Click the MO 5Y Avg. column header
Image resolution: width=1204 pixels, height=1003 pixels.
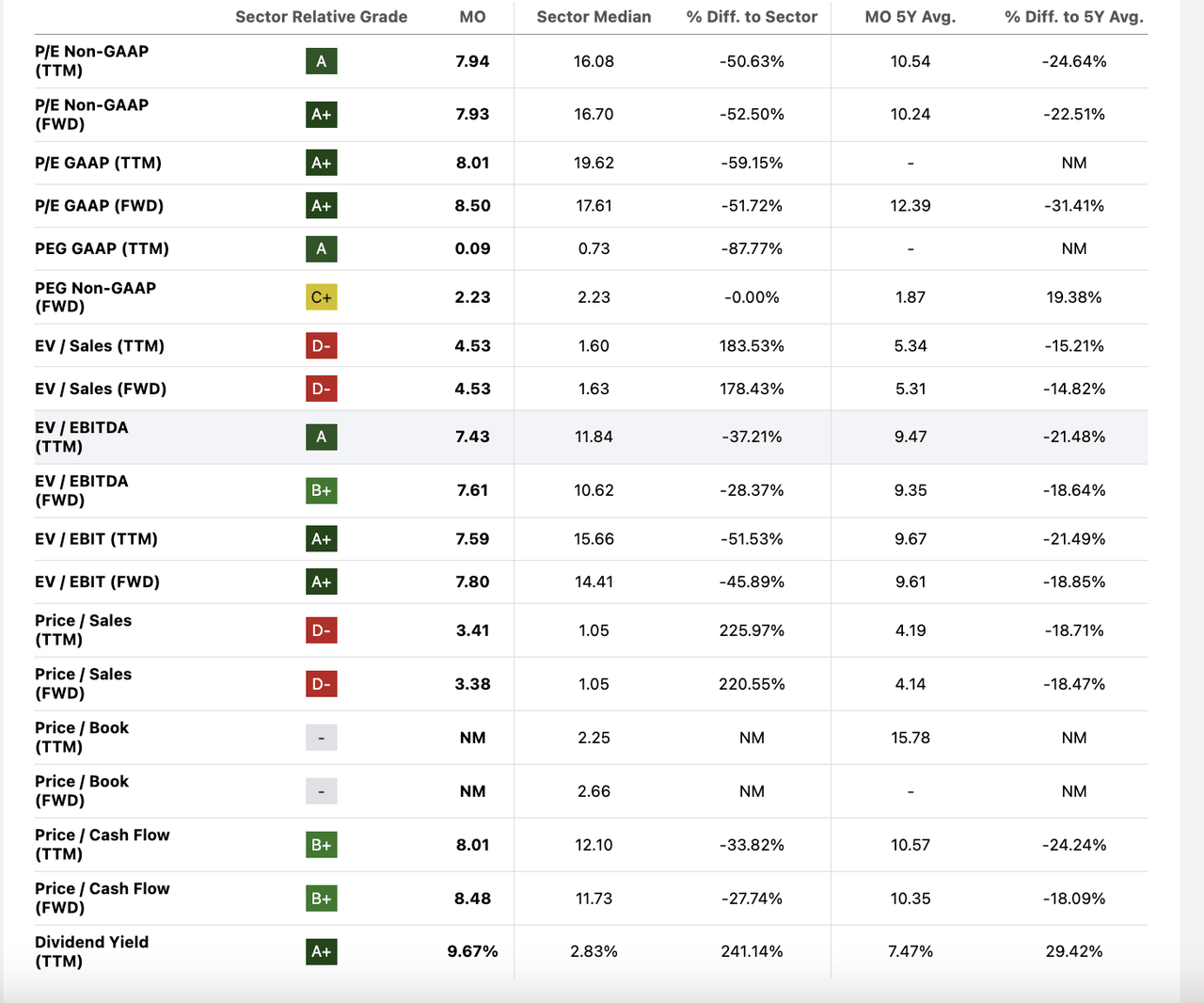coord(910,17)
